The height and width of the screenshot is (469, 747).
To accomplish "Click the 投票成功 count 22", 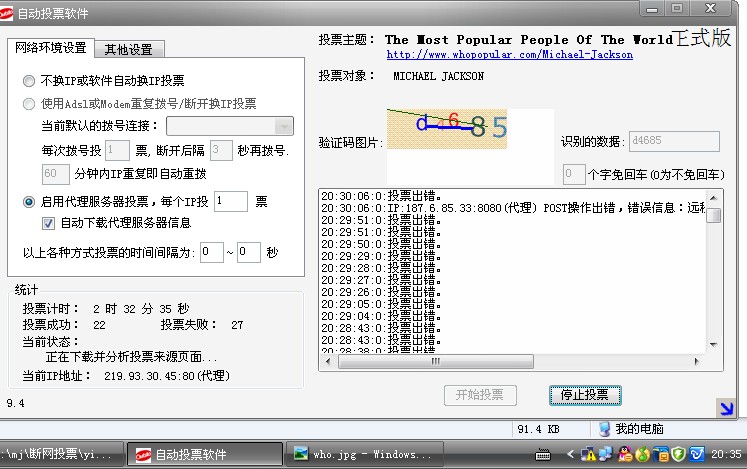I will click(99, 325).
